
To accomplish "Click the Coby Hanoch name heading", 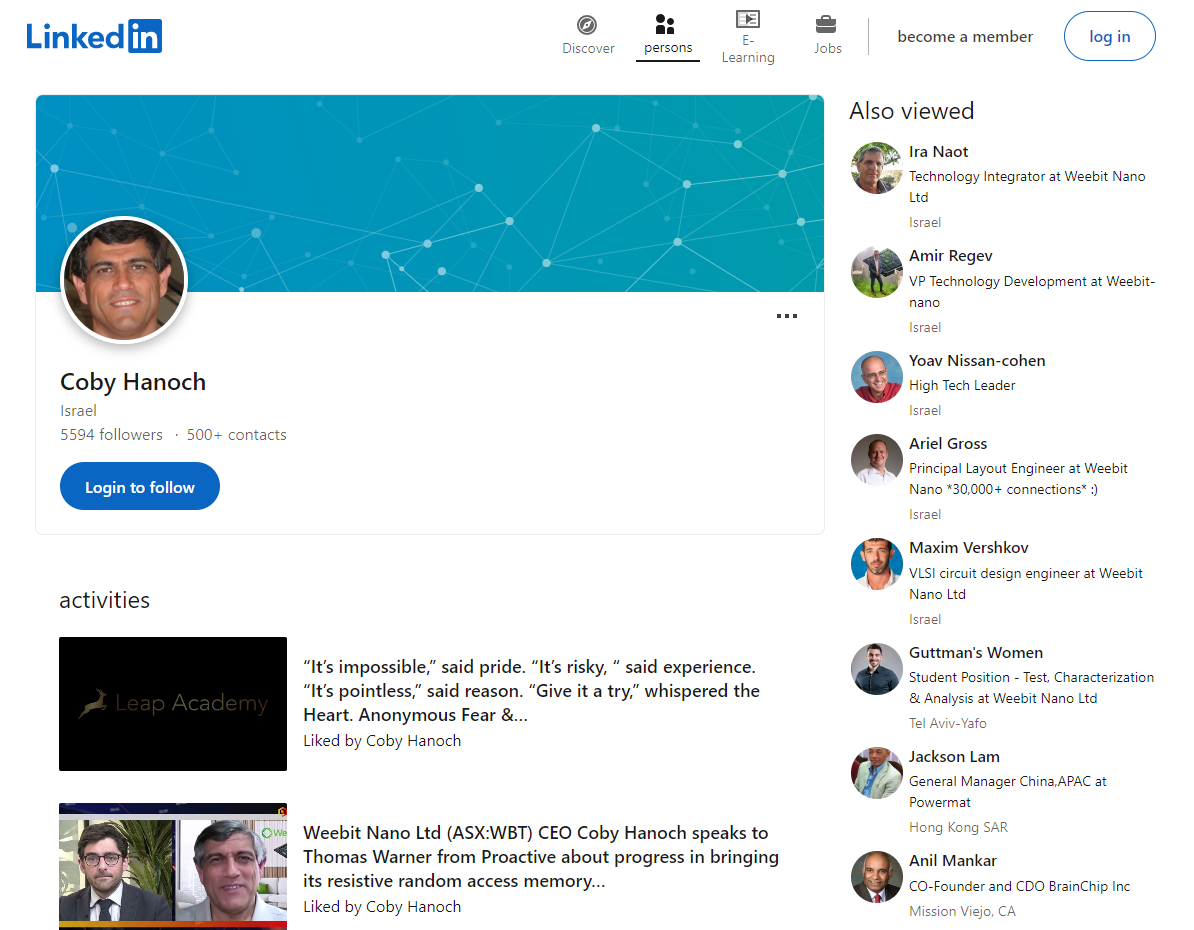I will [x=132, y=382].
